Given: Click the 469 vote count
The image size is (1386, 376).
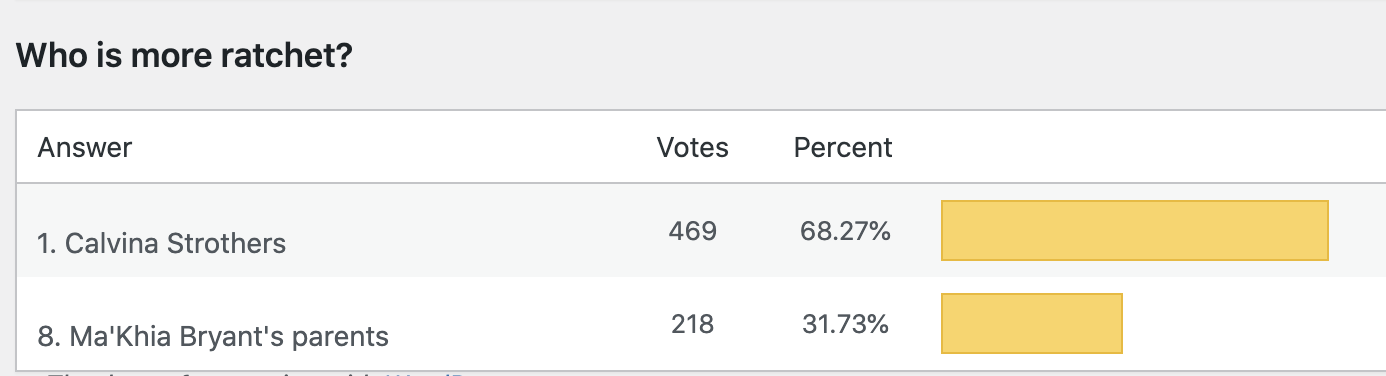Looking at the screenshot, I should point(693,231).
